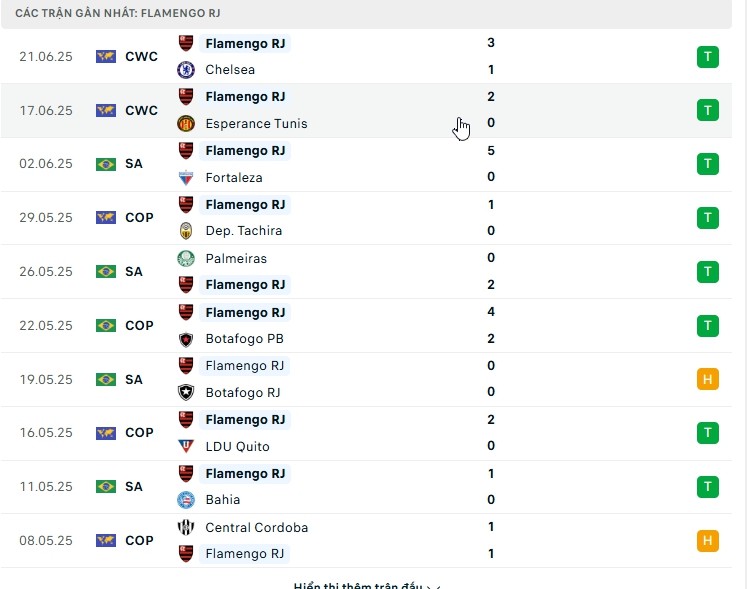The height and width of the screenshot is (589, 747).
Task: Click the green T badge for Bahia match
Action: click(708, 487)
